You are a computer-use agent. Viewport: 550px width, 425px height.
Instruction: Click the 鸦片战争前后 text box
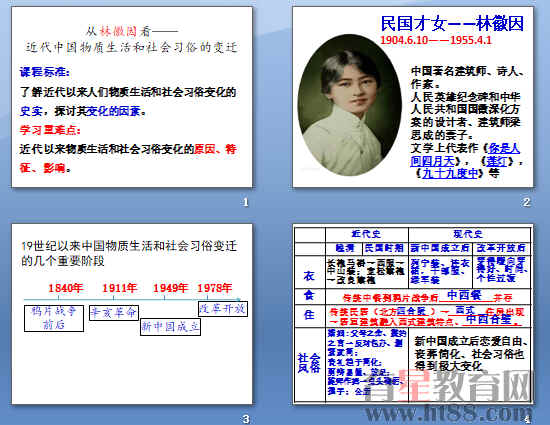pos(54,318)
